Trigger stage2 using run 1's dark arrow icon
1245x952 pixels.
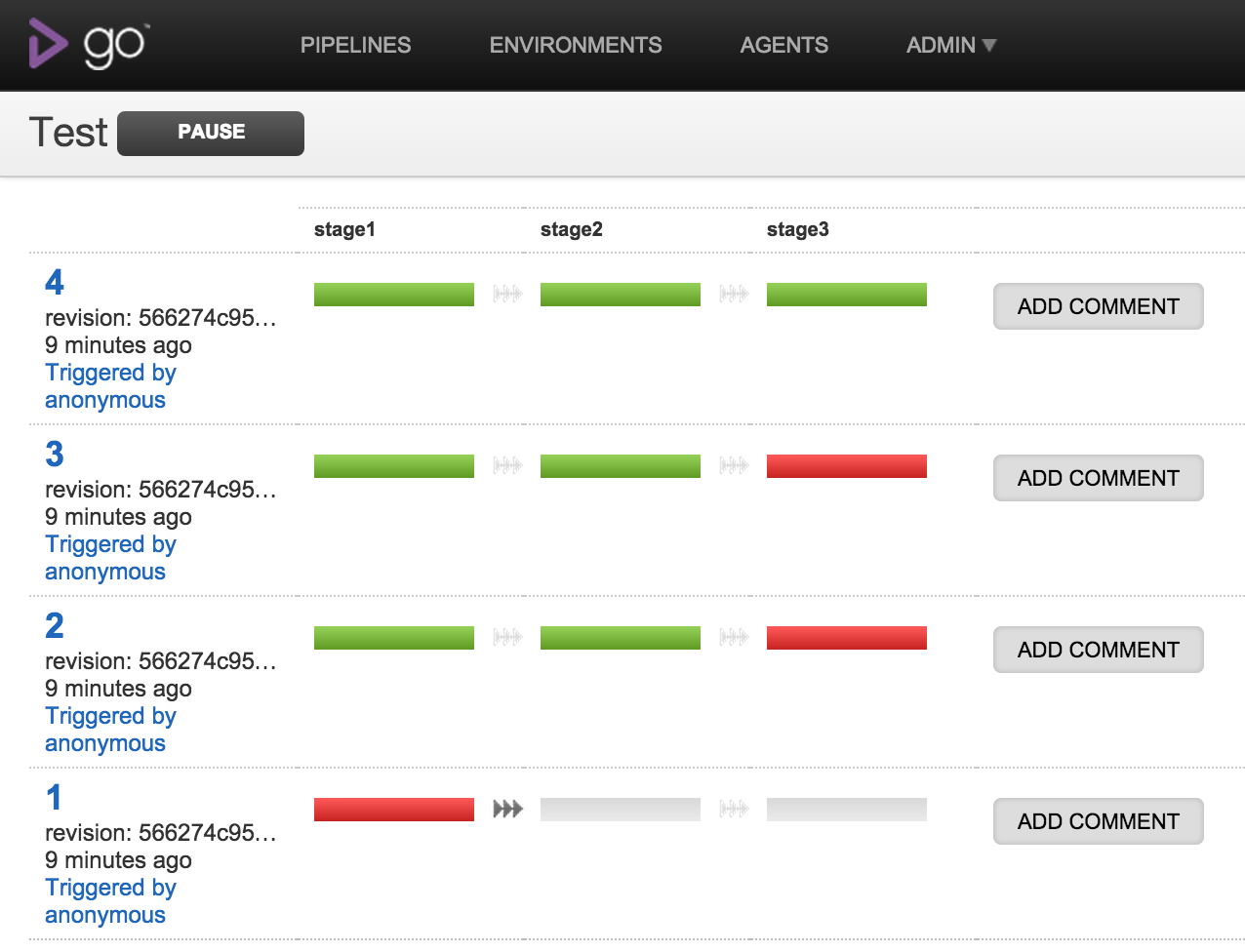click(507, 809)
